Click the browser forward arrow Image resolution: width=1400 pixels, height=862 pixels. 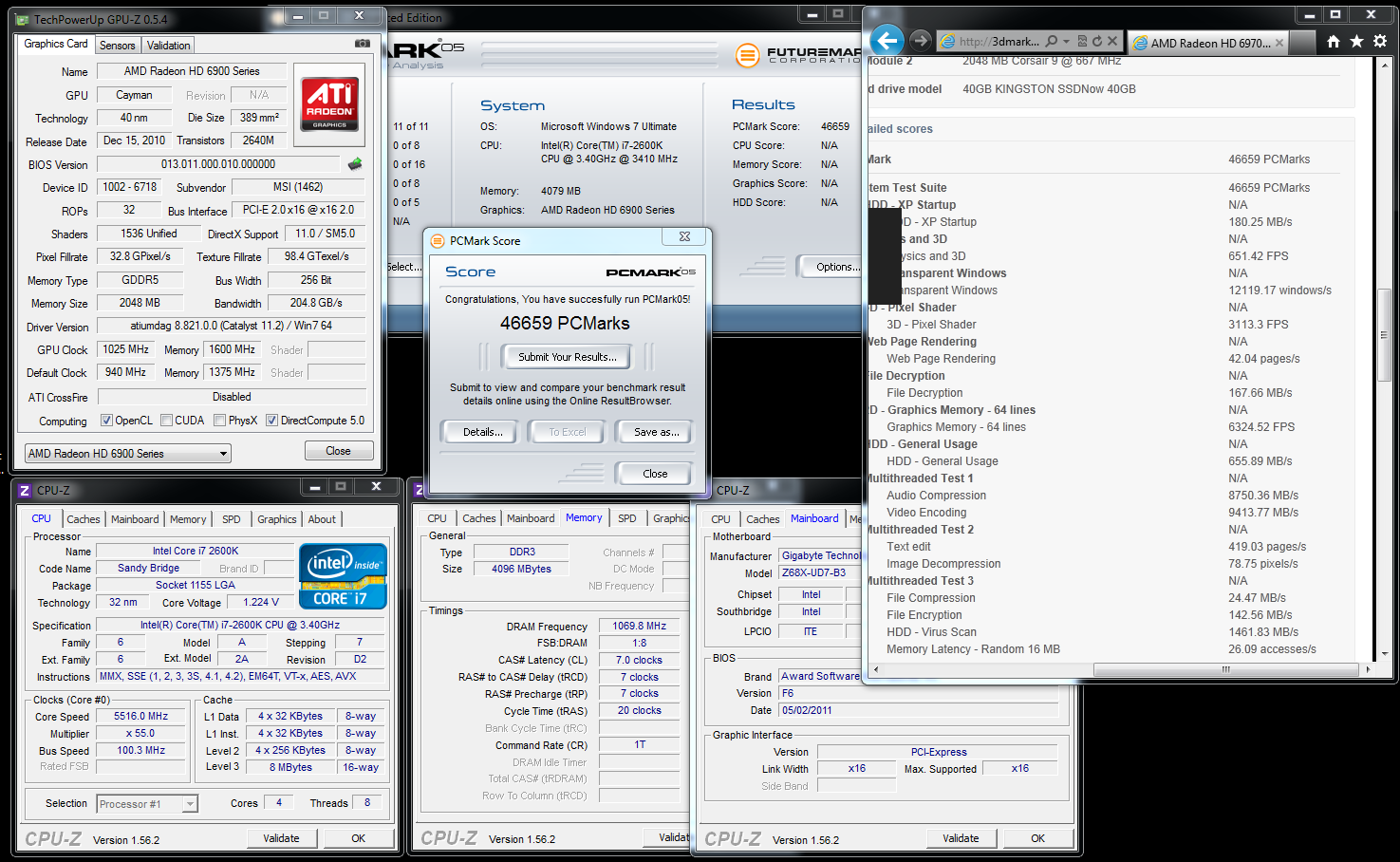point(920,41)
